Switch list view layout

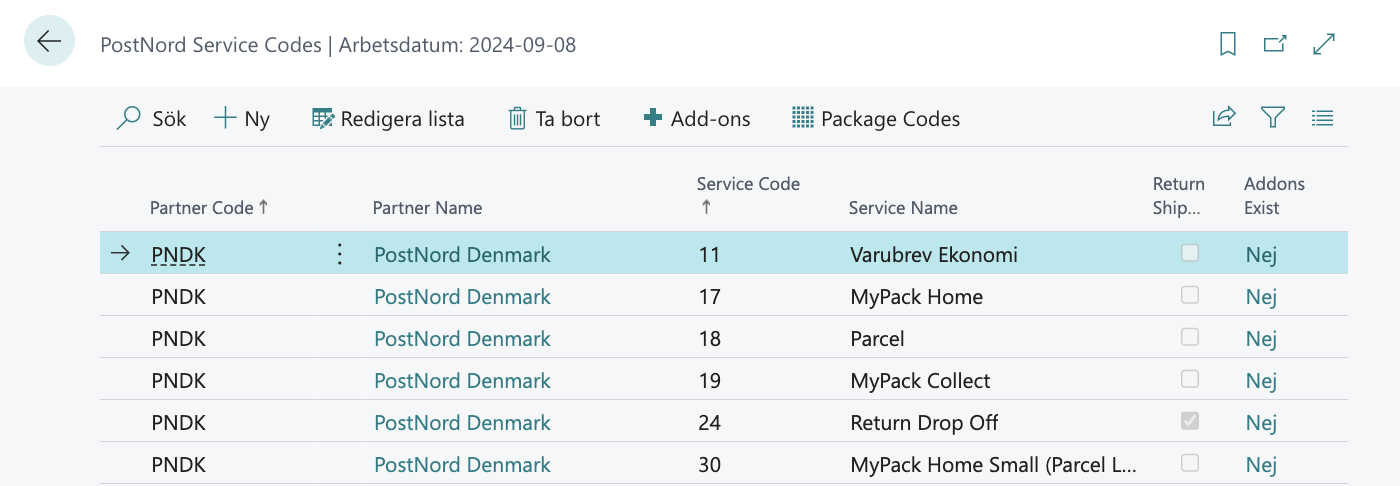[1322, 118]
